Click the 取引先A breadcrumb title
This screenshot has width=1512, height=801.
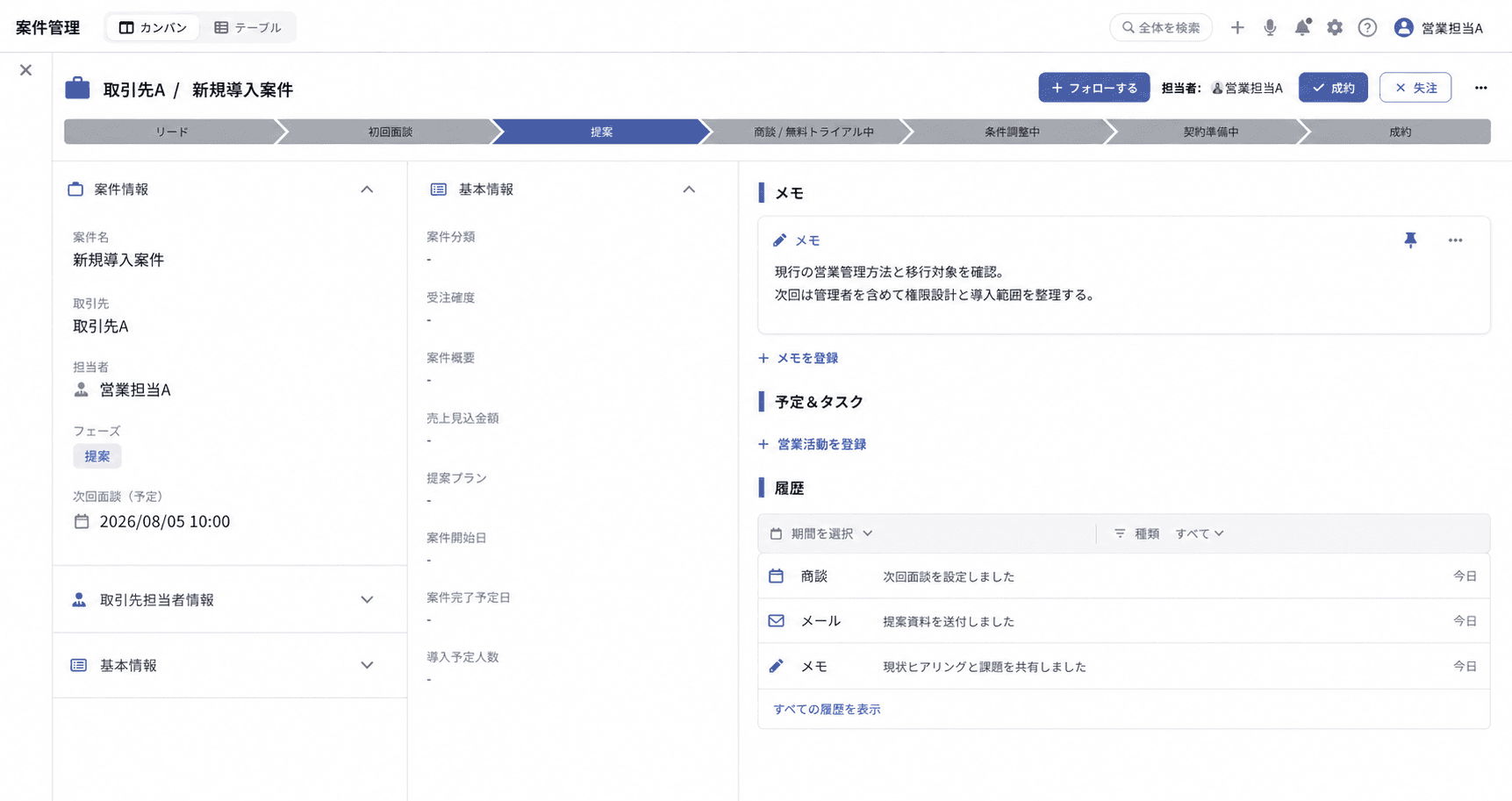134,89
